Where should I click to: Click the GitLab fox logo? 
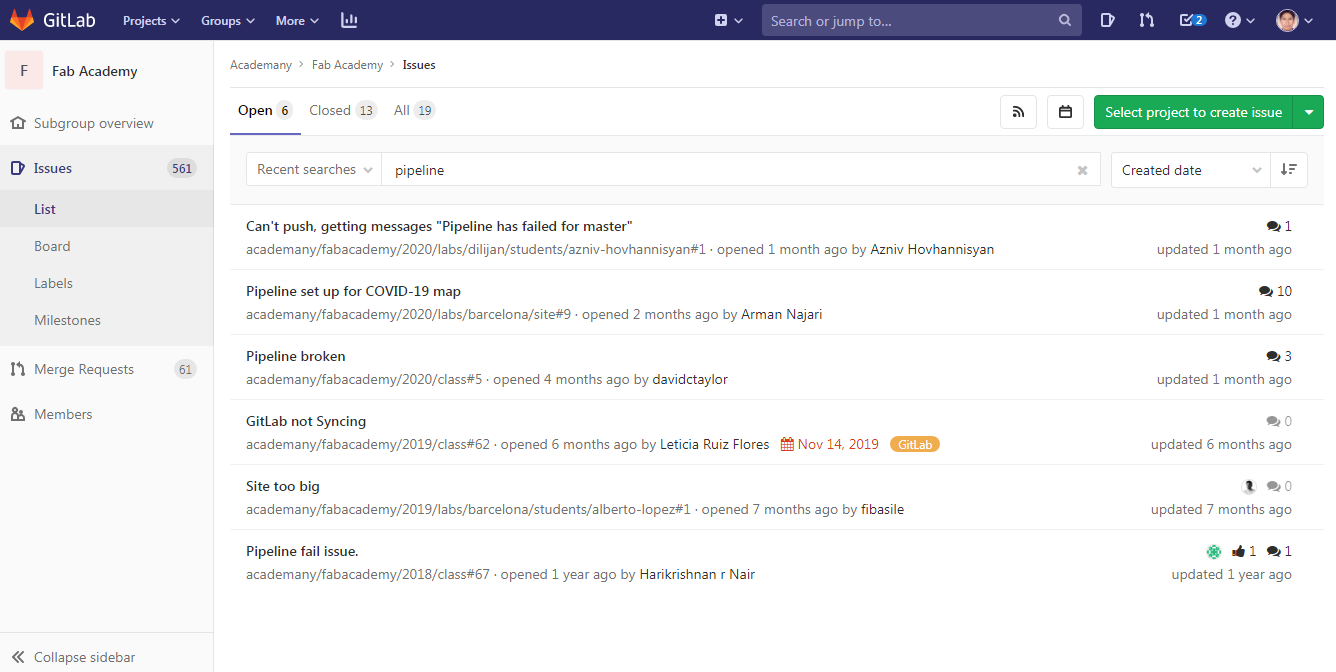[22, 20]
